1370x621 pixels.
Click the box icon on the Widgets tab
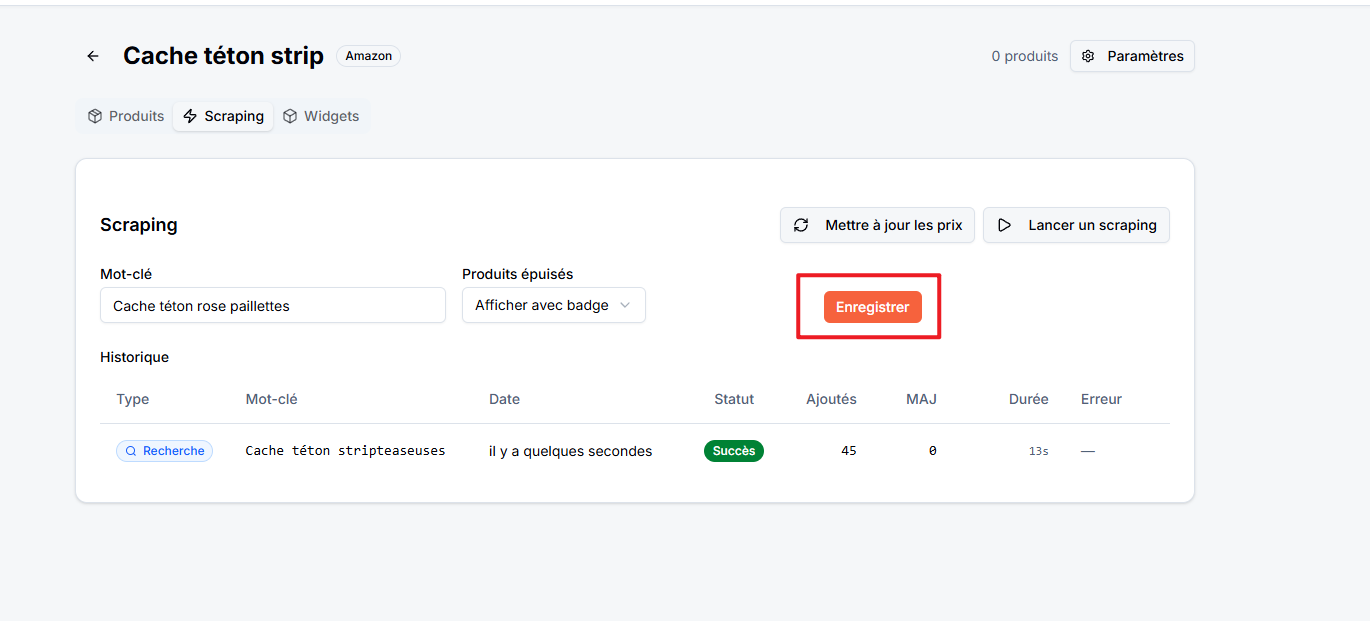pyautogui.click(x=290, y=116)
